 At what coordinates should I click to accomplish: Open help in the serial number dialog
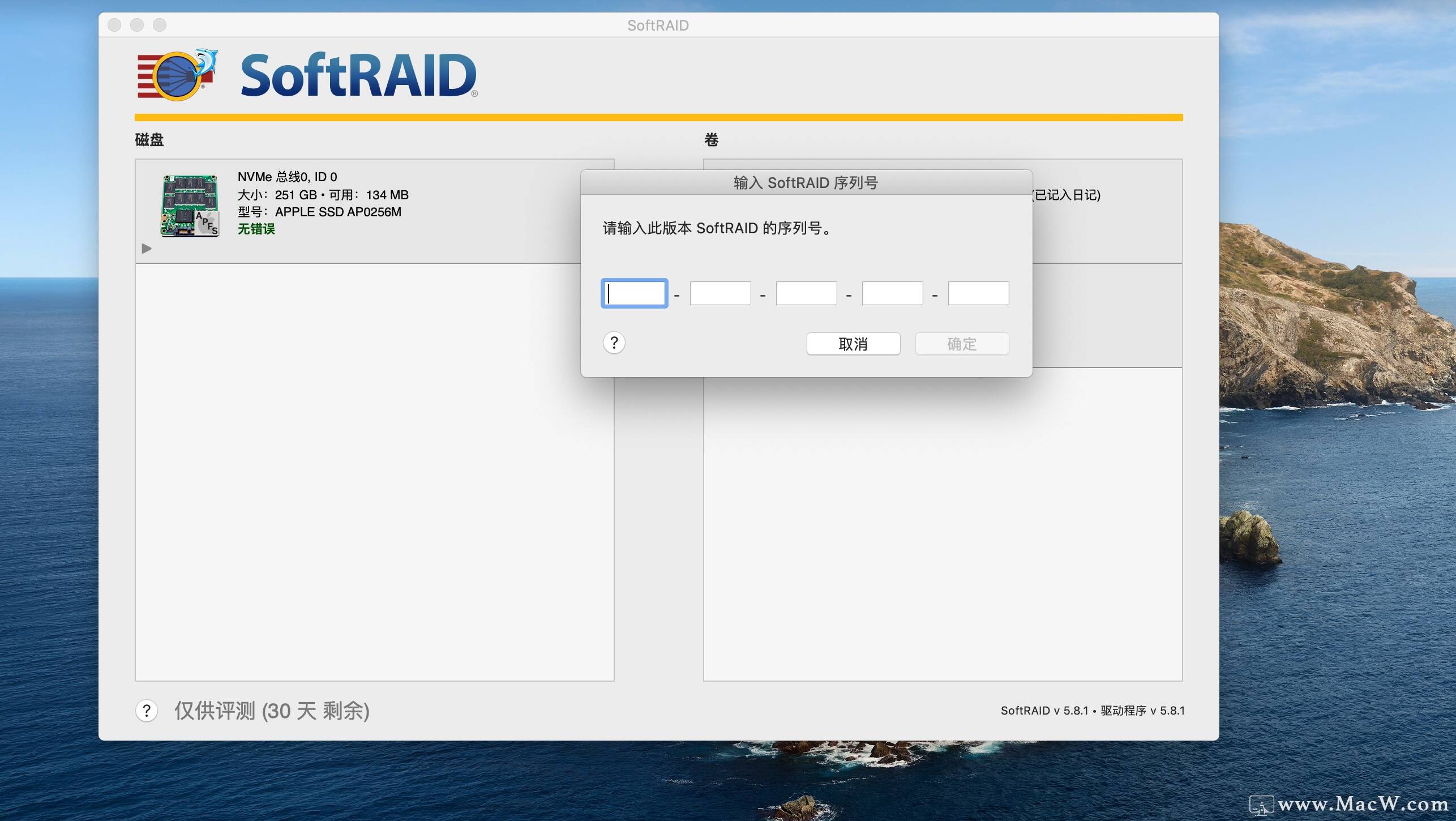614,343
